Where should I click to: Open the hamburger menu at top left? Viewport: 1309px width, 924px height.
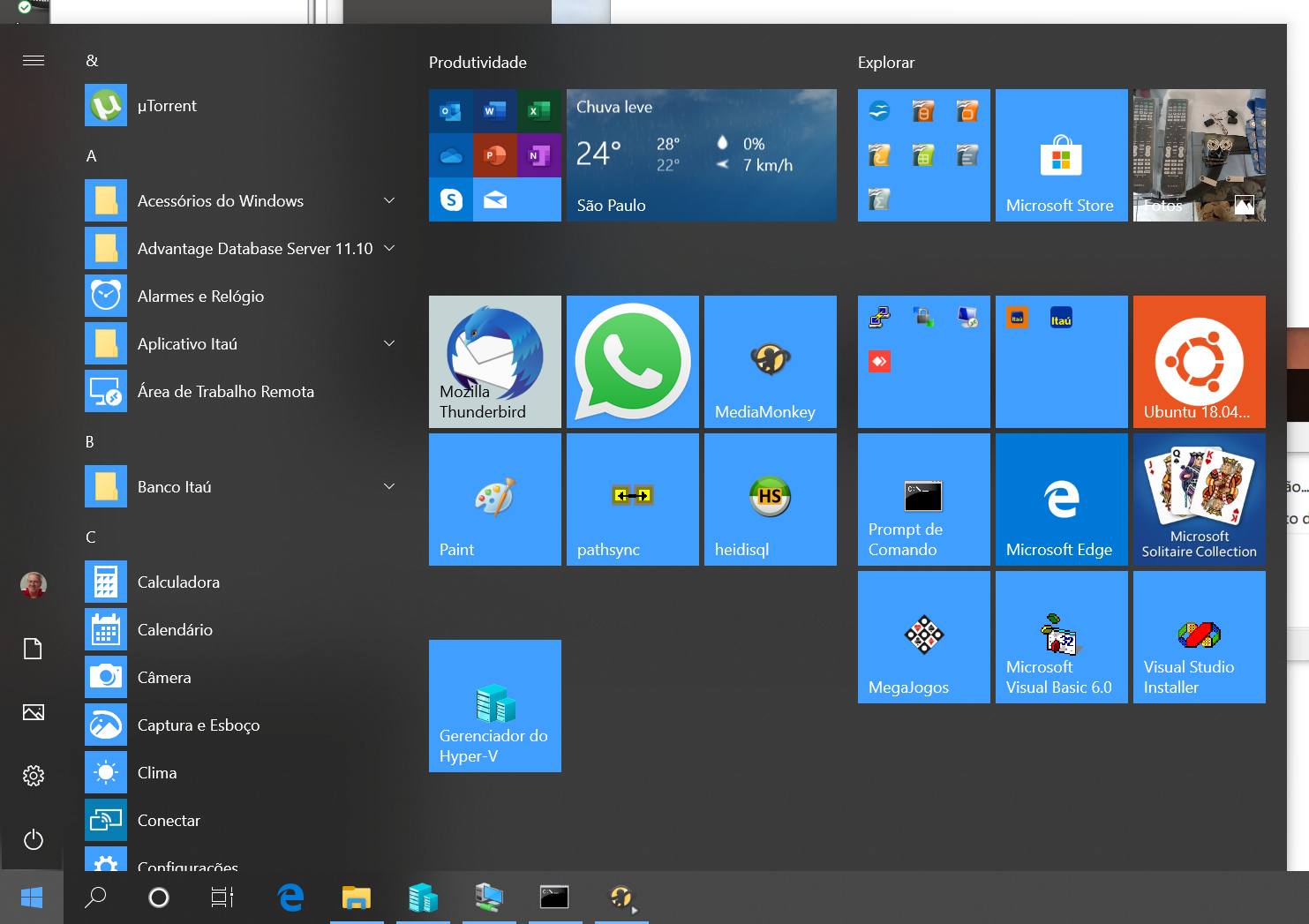tap(34, 60)
